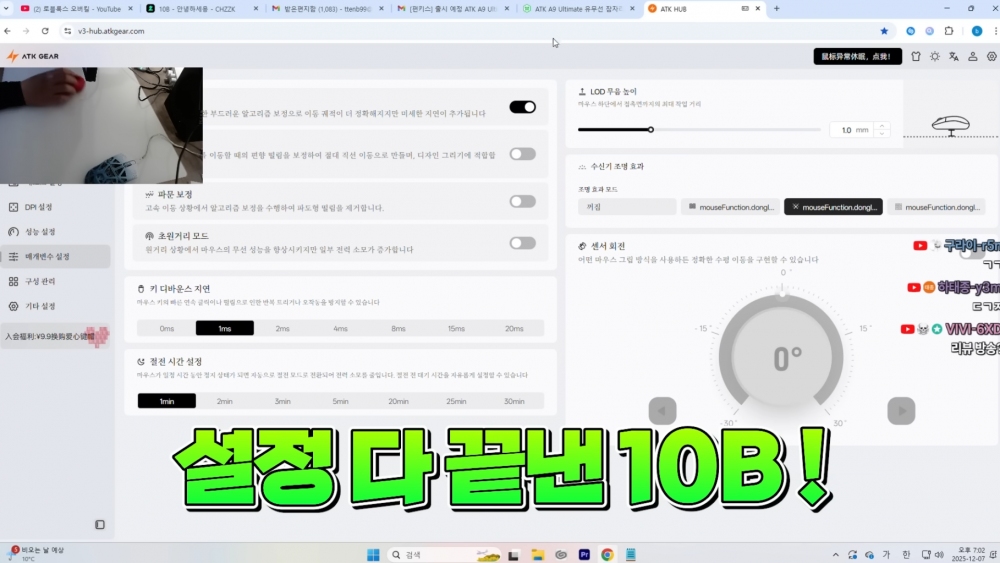This screenshot has width=1000, height=563.
Task: Decrease LOD height with the down stepper arrow
Action: (x=881, y=134)
